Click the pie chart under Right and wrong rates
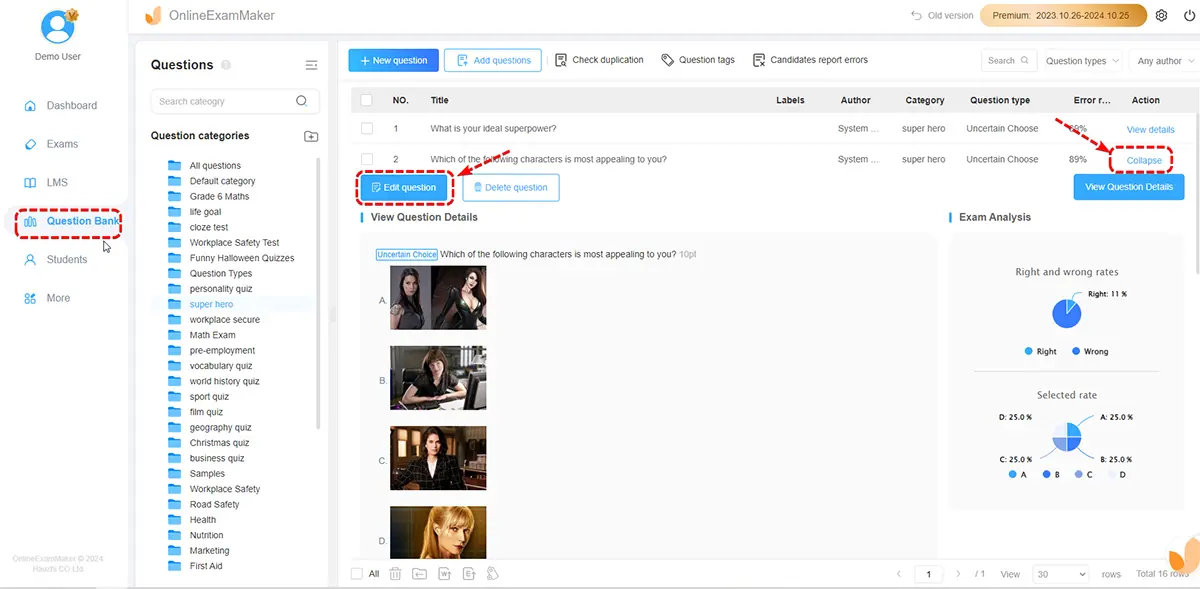Screen dimensions: 1200x589 tap(1067, 314)
